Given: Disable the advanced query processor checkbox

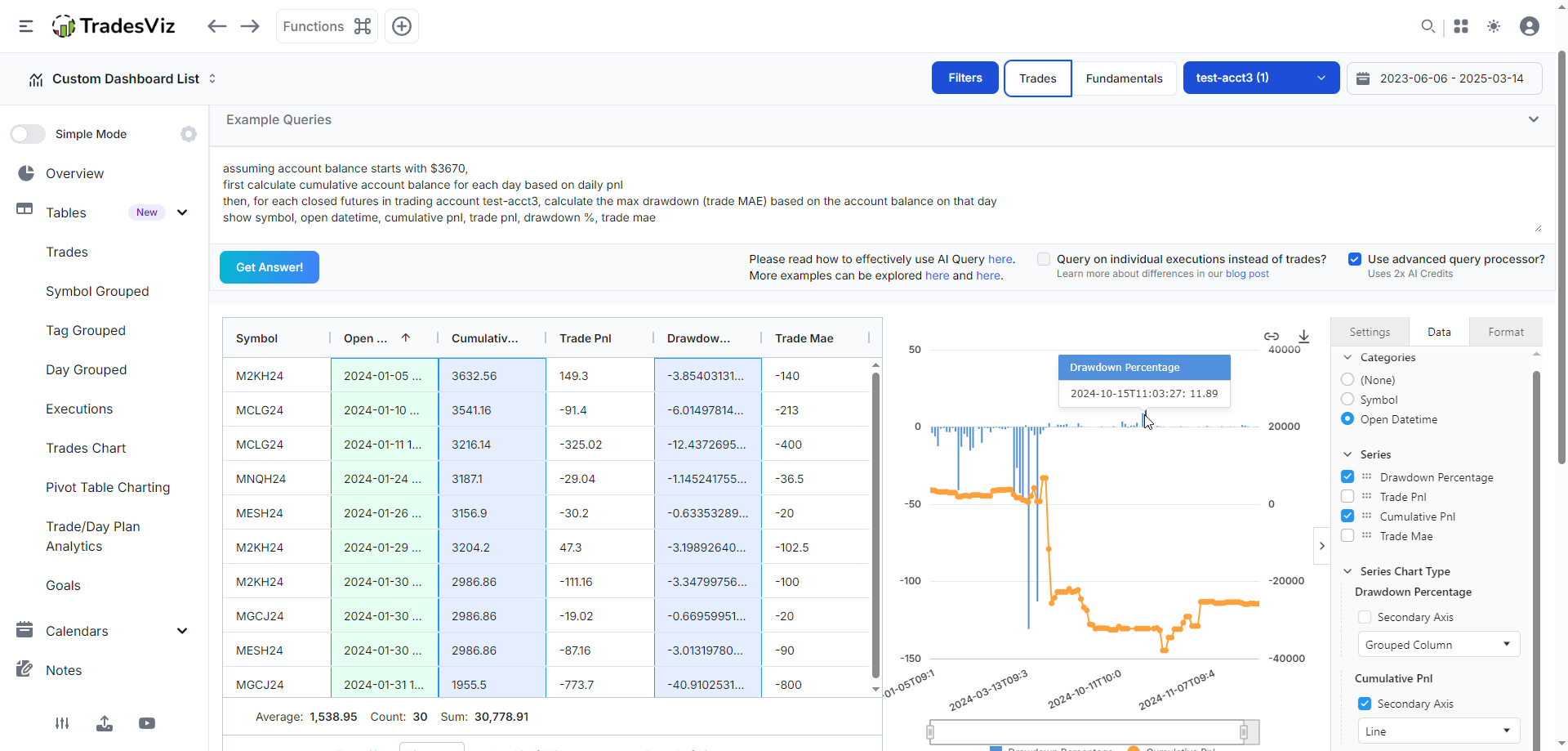Looking at the screenshot, I should (1355, 259).
